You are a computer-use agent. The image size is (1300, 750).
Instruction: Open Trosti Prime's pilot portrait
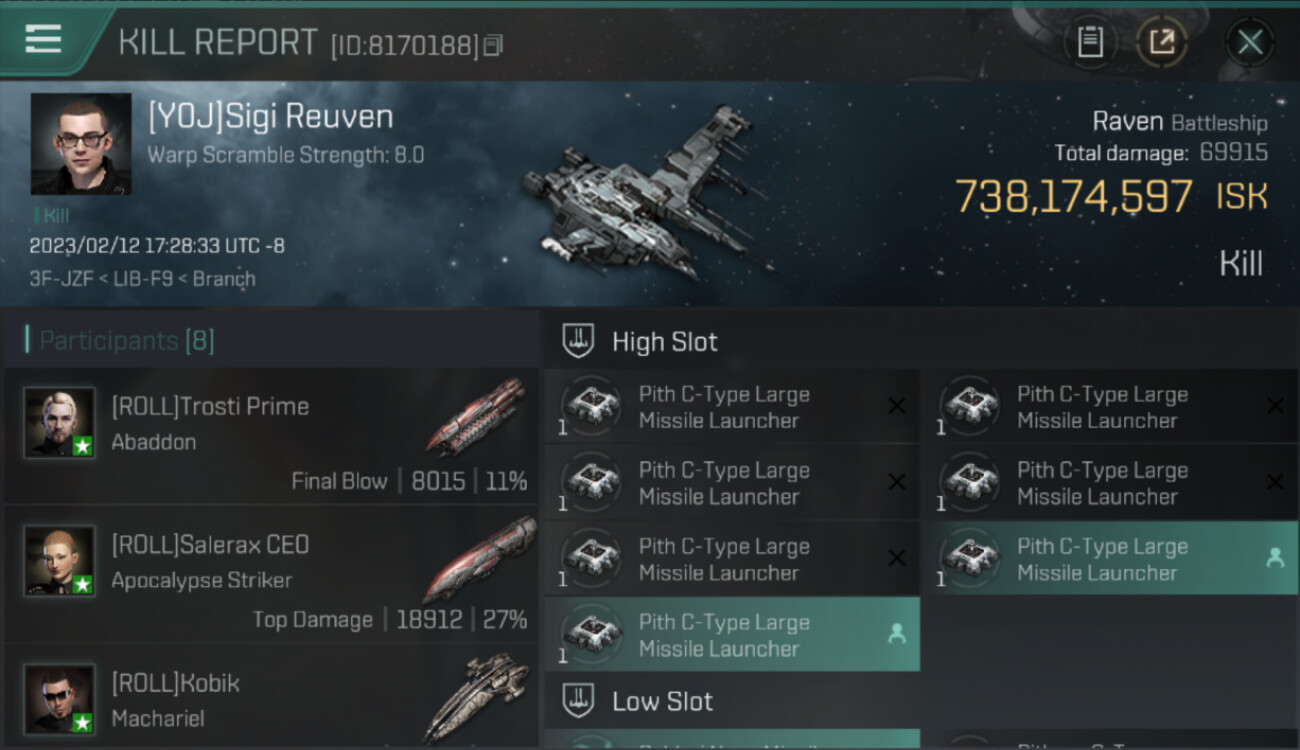60,422
